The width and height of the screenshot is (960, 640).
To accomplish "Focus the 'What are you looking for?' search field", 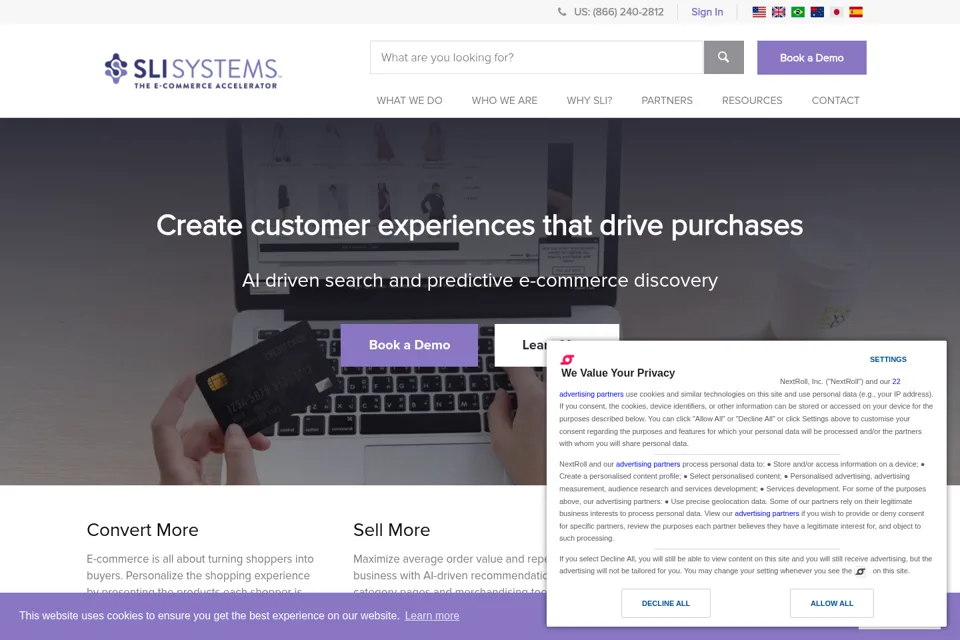I will coord(536,58).
